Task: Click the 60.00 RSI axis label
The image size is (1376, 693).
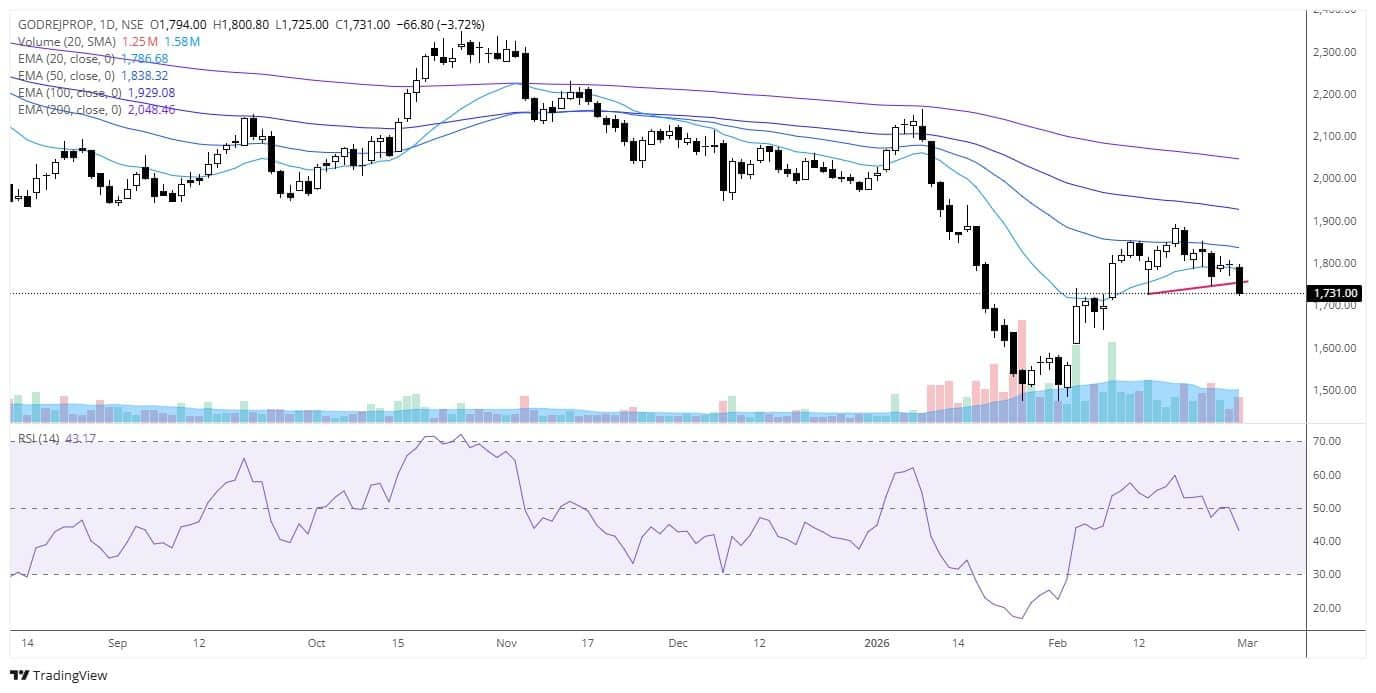Action: coord(1327,475)
